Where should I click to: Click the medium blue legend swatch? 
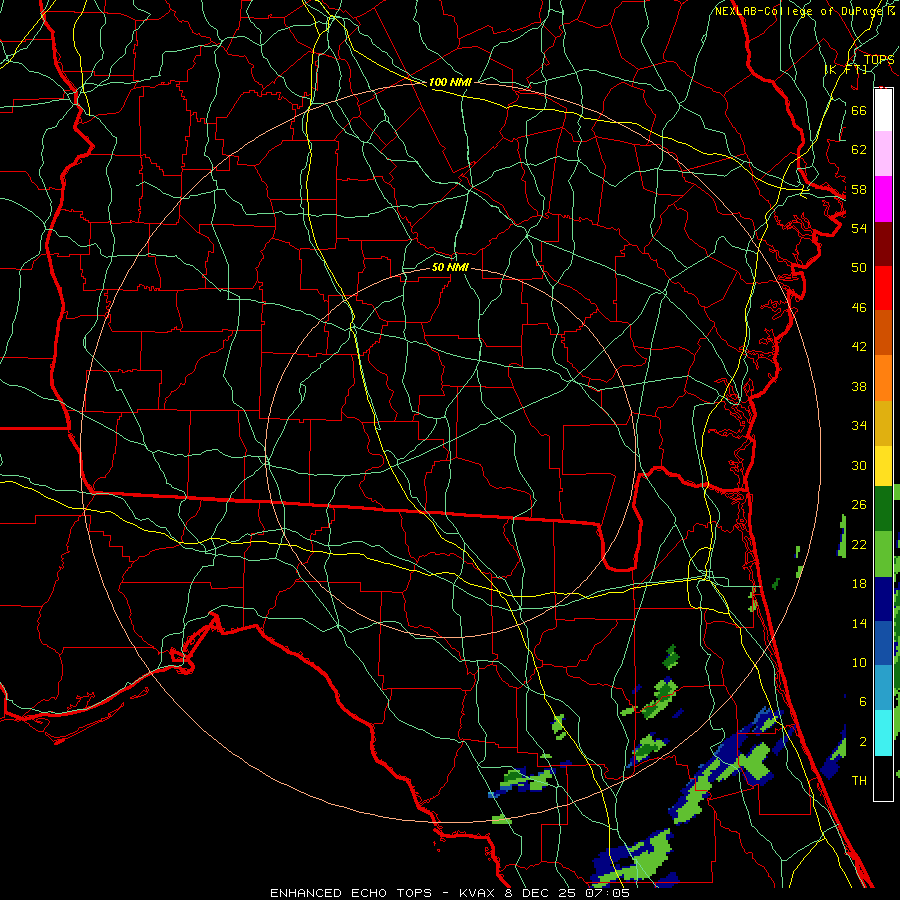click(883, 643)
